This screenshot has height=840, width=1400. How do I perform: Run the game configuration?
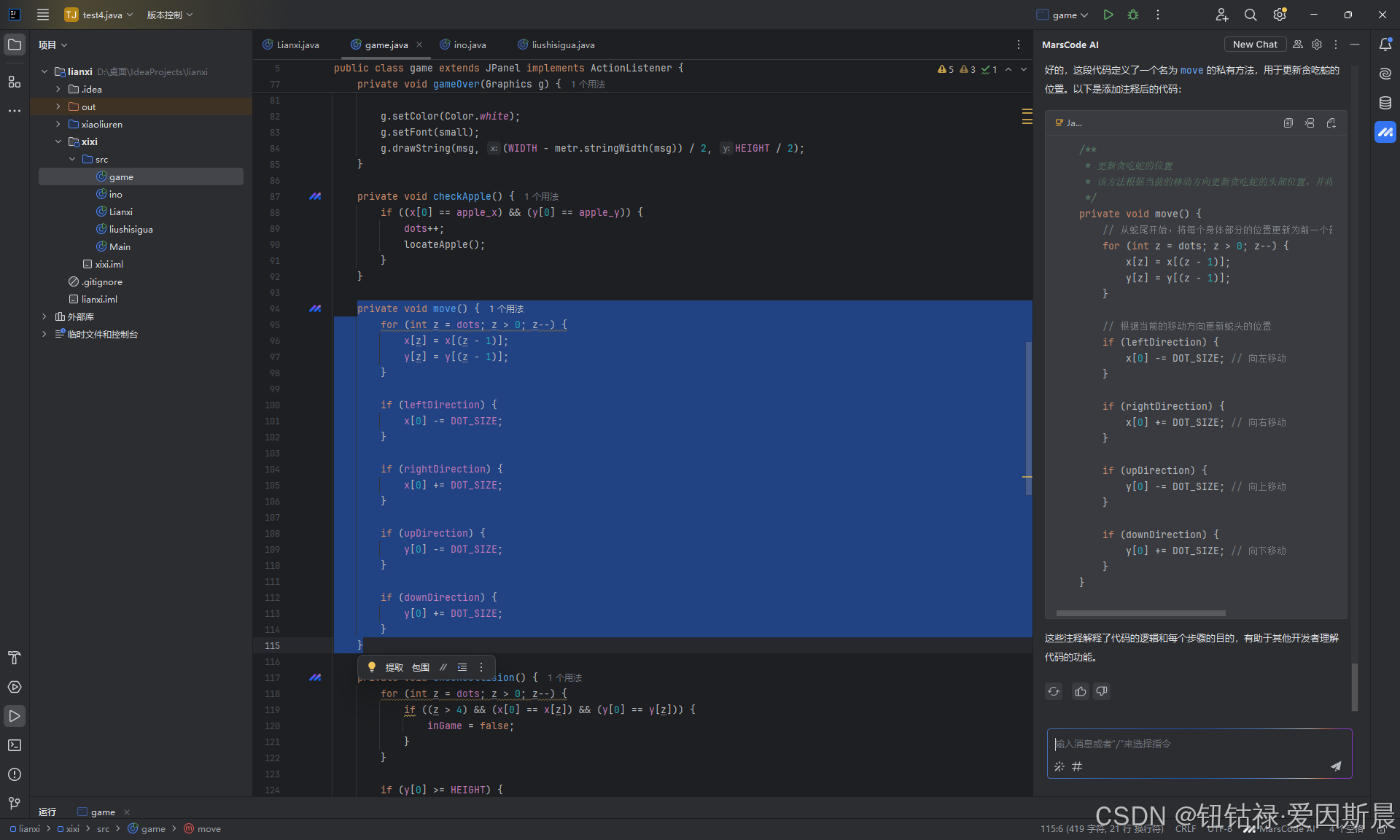tap(1108, 15)
